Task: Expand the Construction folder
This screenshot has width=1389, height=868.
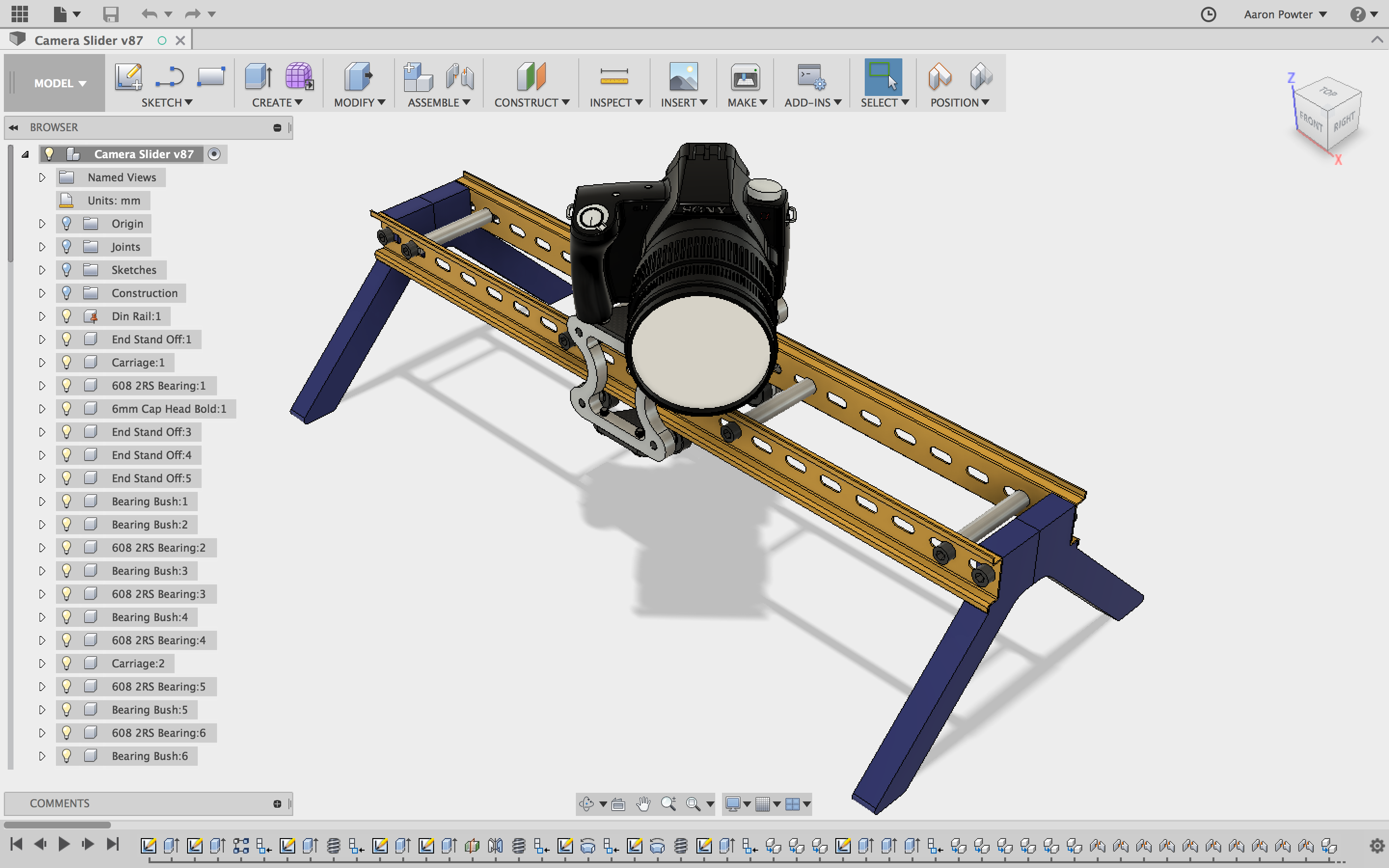Action: [x=41, y=292]
